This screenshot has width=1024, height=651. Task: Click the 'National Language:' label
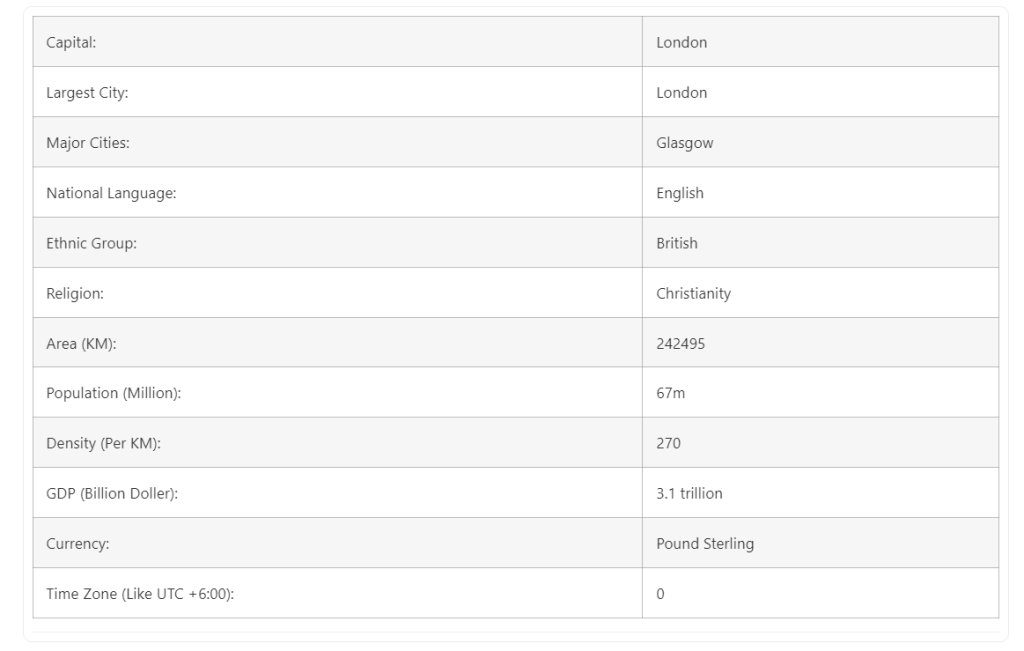point(111,193)
